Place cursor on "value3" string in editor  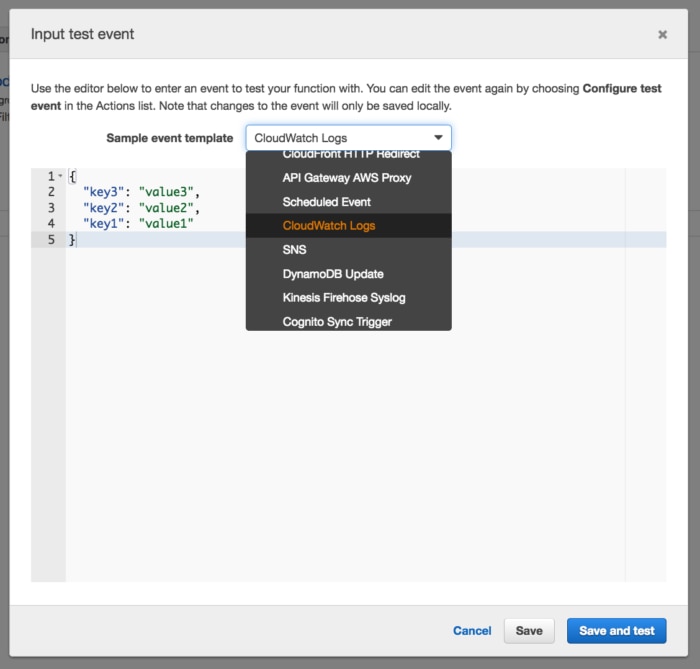click(x=169, y=192)
